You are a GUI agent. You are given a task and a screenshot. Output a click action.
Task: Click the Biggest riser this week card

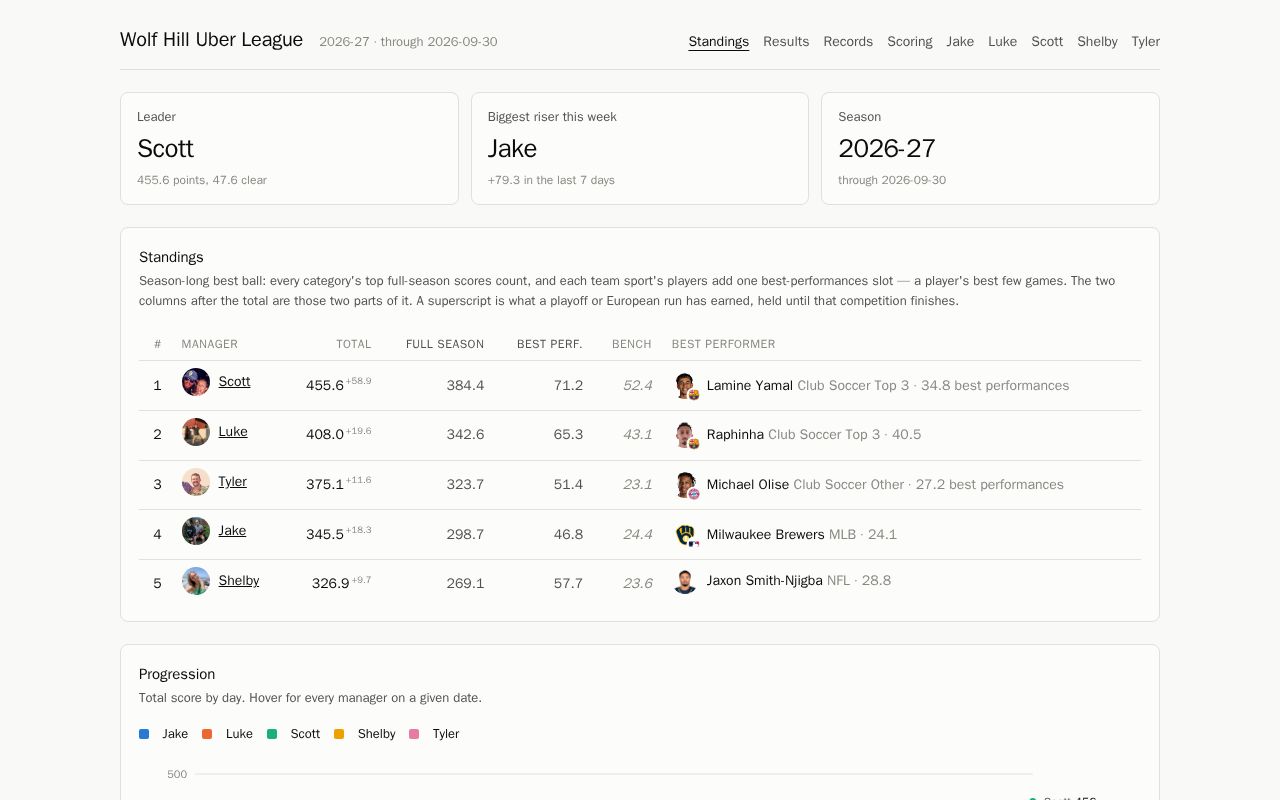[x=640, y=149]
